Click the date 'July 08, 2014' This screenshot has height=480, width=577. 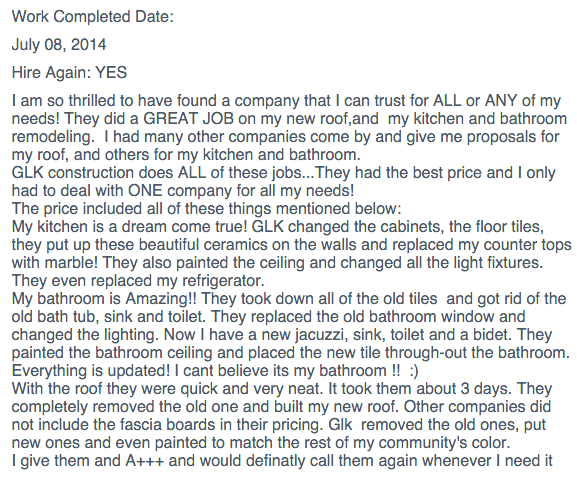59,45
